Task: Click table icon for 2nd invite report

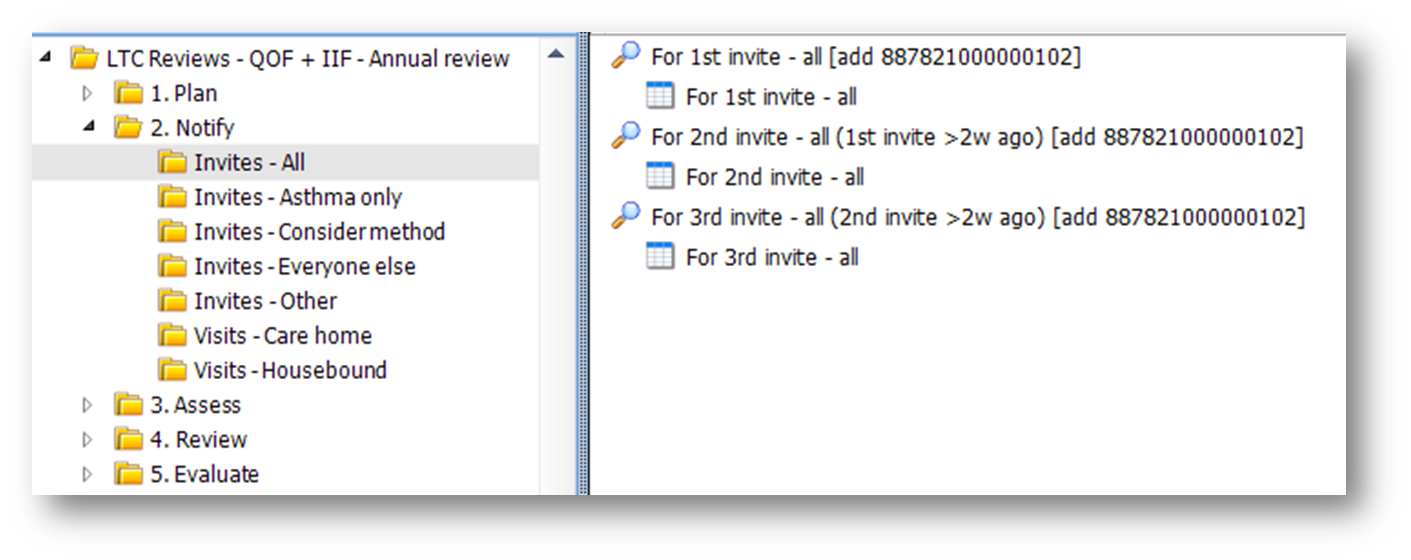Action: (x=660, y=176)
